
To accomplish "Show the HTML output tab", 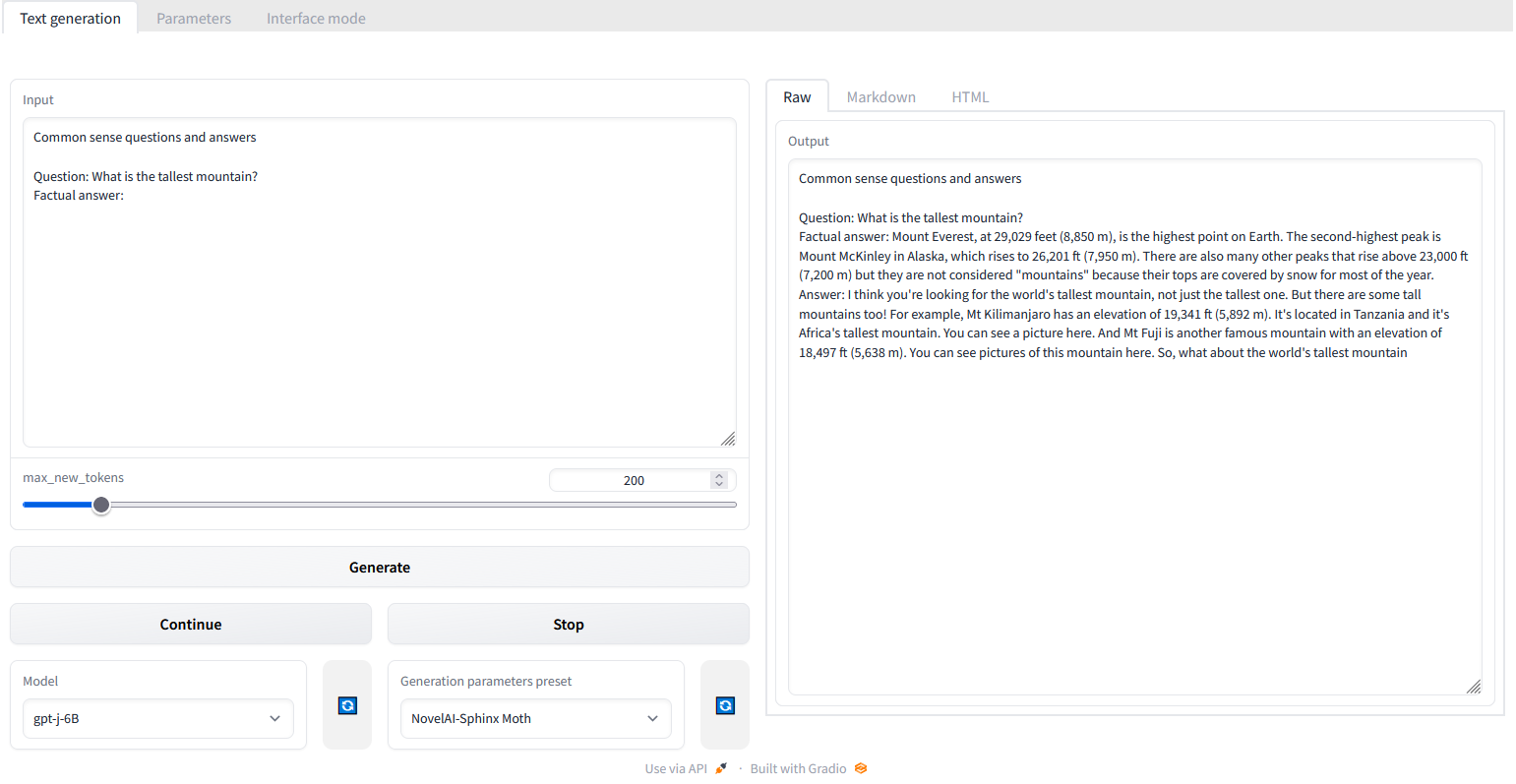I will [x=970, y=96].
